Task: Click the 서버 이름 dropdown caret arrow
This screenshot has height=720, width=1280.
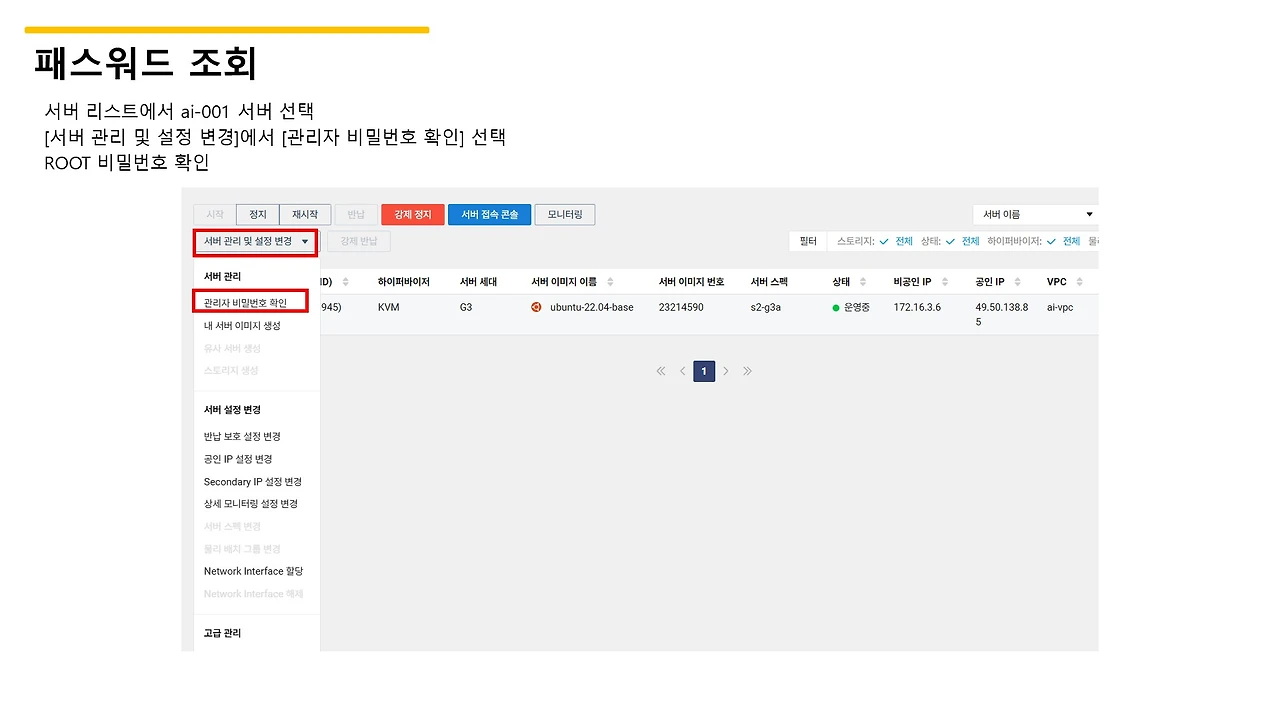Action: [x=1089, y=213]
